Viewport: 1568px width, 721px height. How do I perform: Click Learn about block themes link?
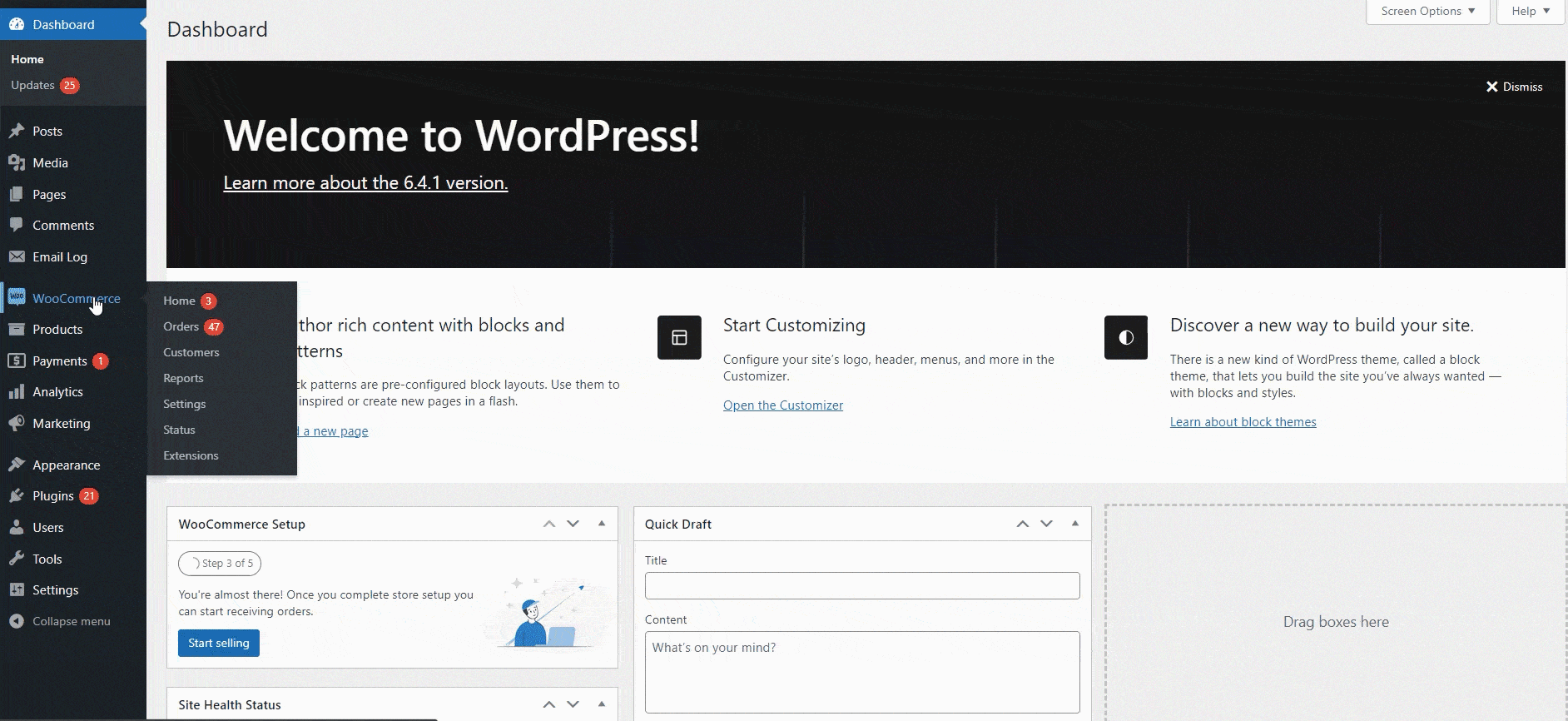(x=1243, y=422)
